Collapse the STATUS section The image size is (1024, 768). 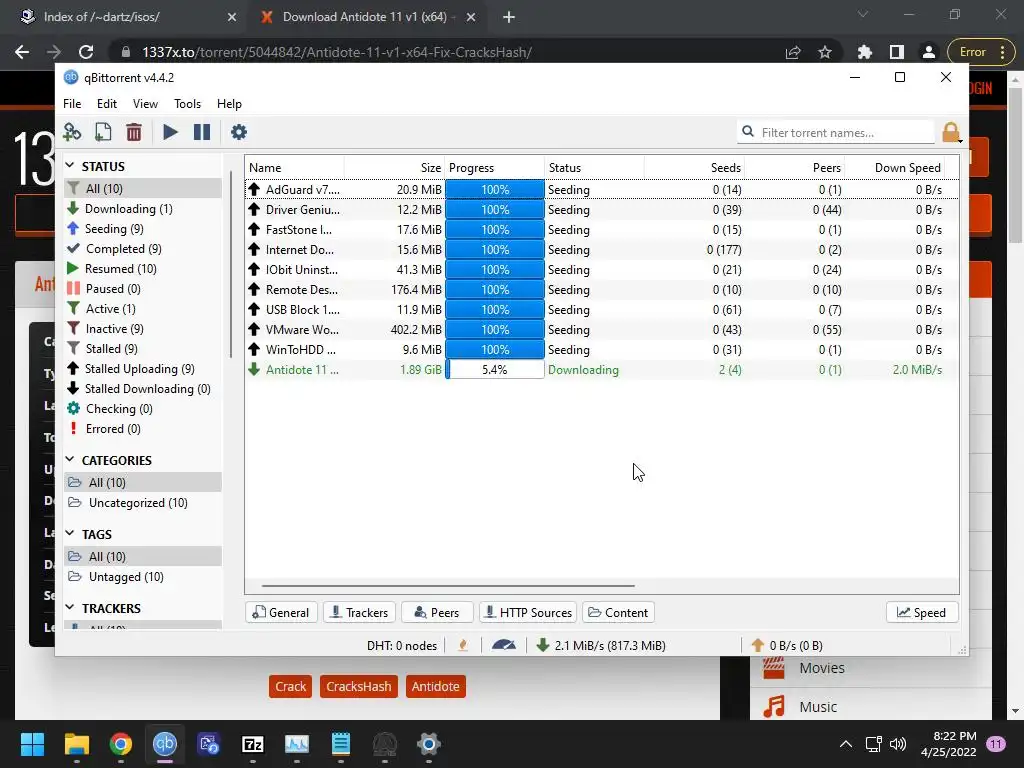coord(70,166)
